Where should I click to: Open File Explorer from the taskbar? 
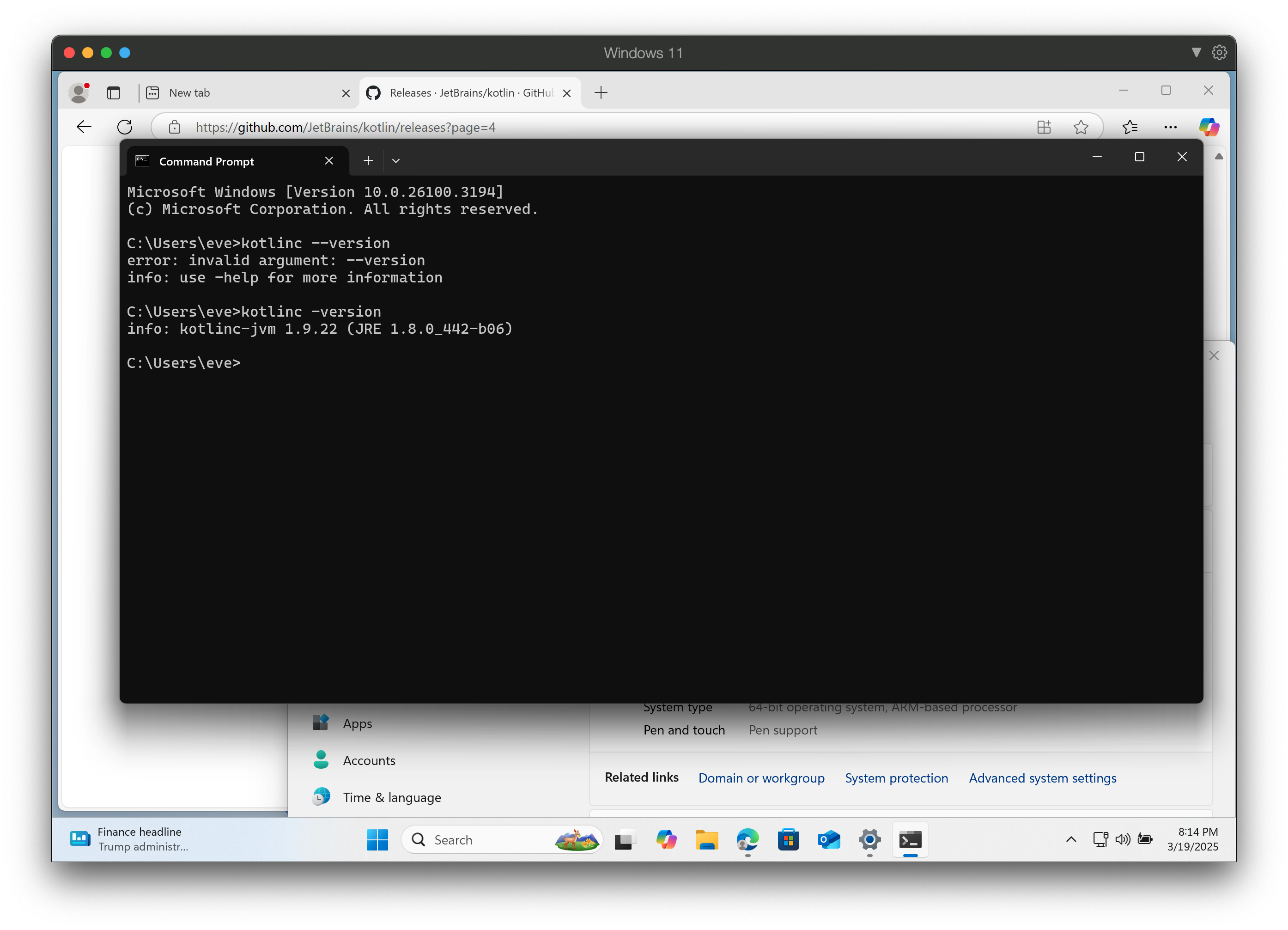706,840
